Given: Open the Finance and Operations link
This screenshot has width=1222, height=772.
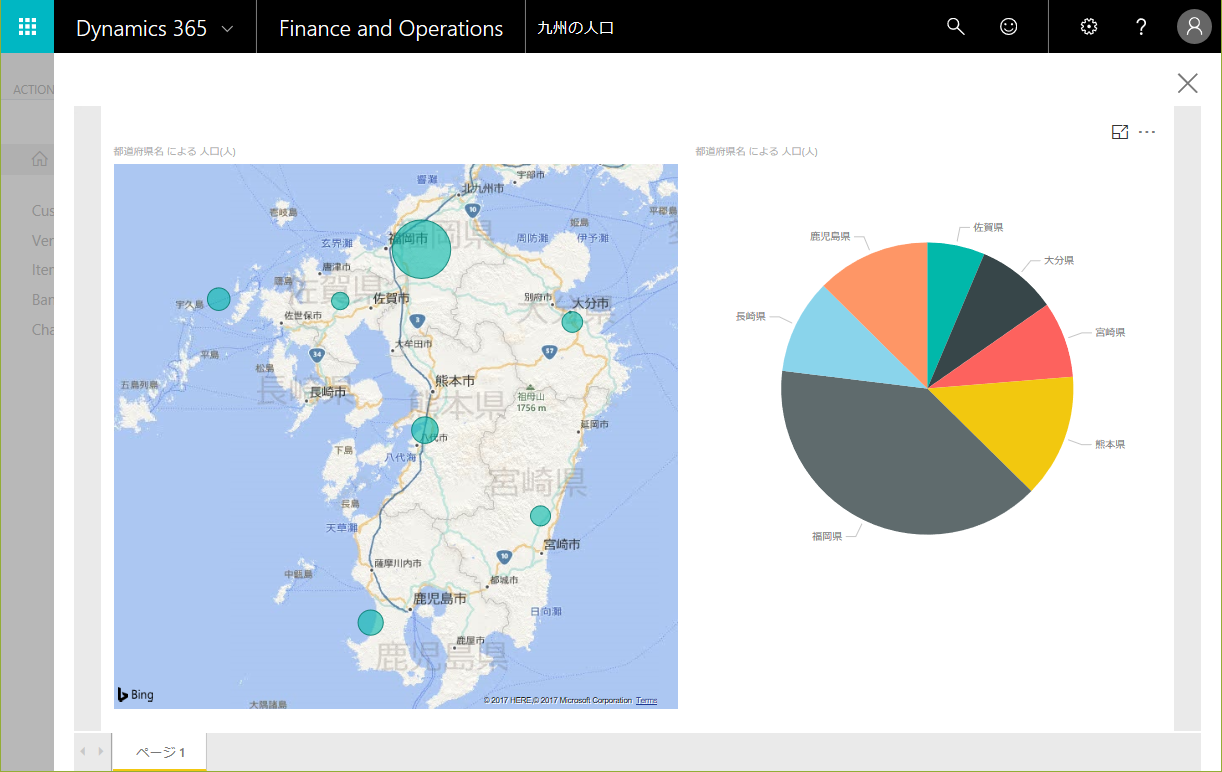Looking at the screenshot, I should pos(391,28).
